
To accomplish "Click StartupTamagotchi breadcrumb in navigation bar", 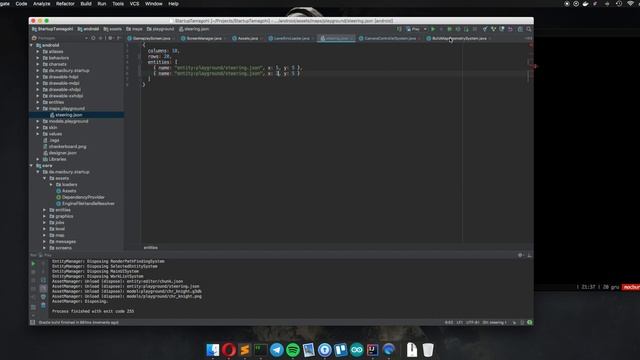I will click(53, 29).
